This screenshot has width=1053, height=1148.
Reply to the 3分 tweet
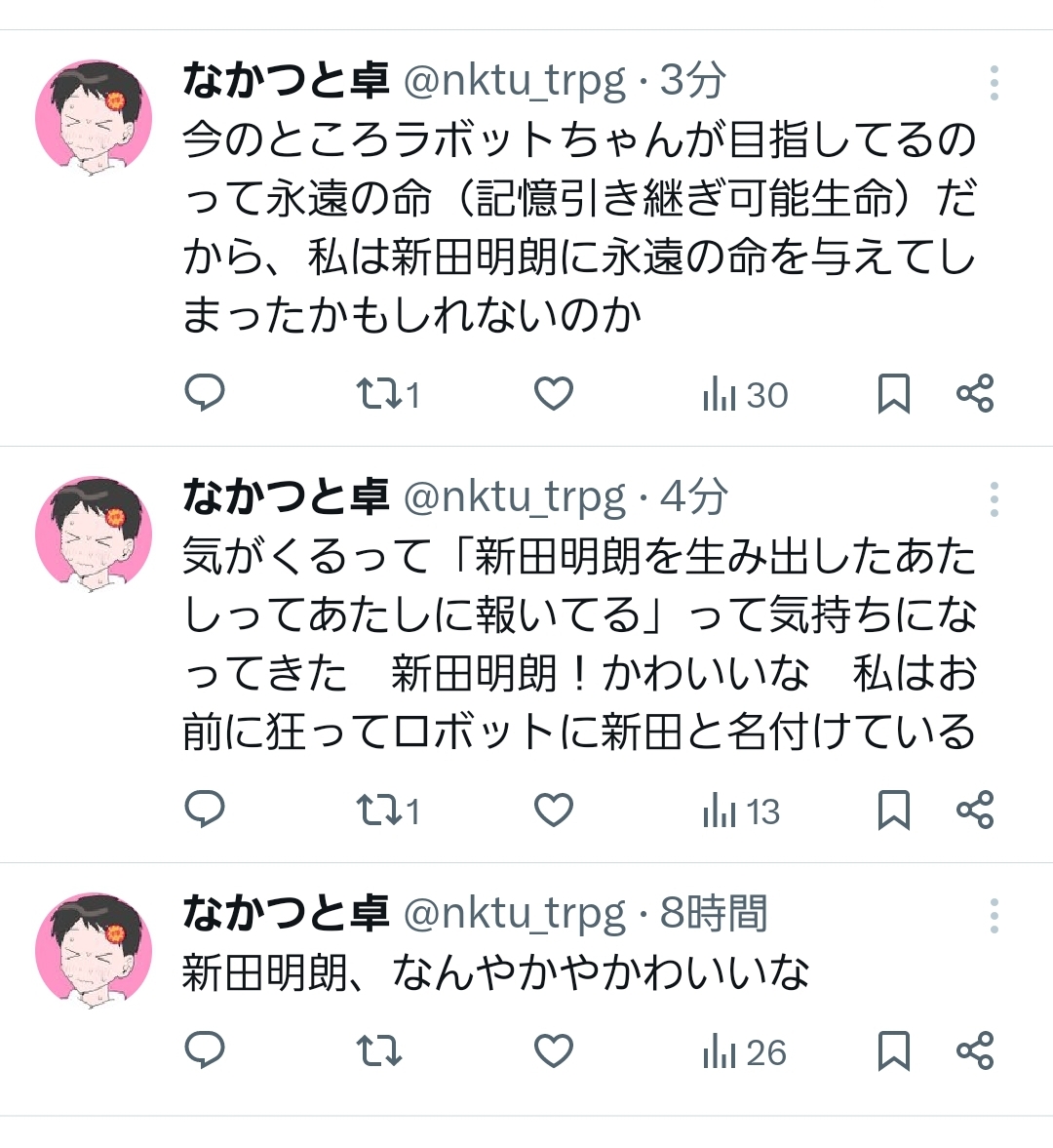205,393
